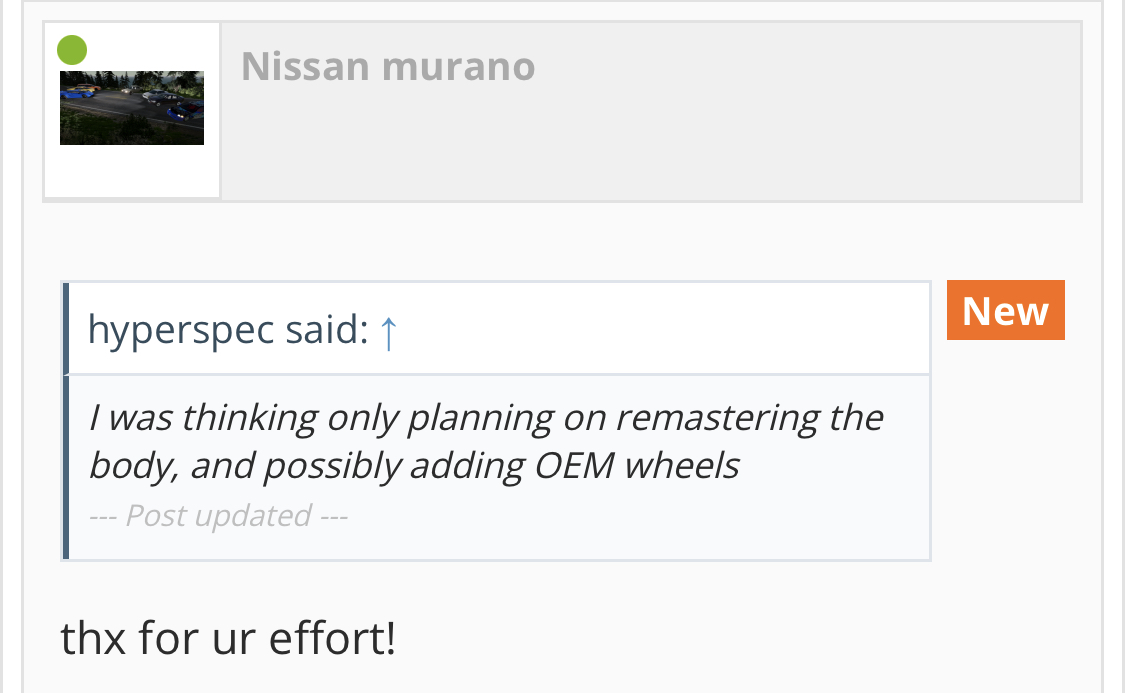Screen dimensions: 1125x693
Task: Click the orange New badge
Action: click(1005, 310)
